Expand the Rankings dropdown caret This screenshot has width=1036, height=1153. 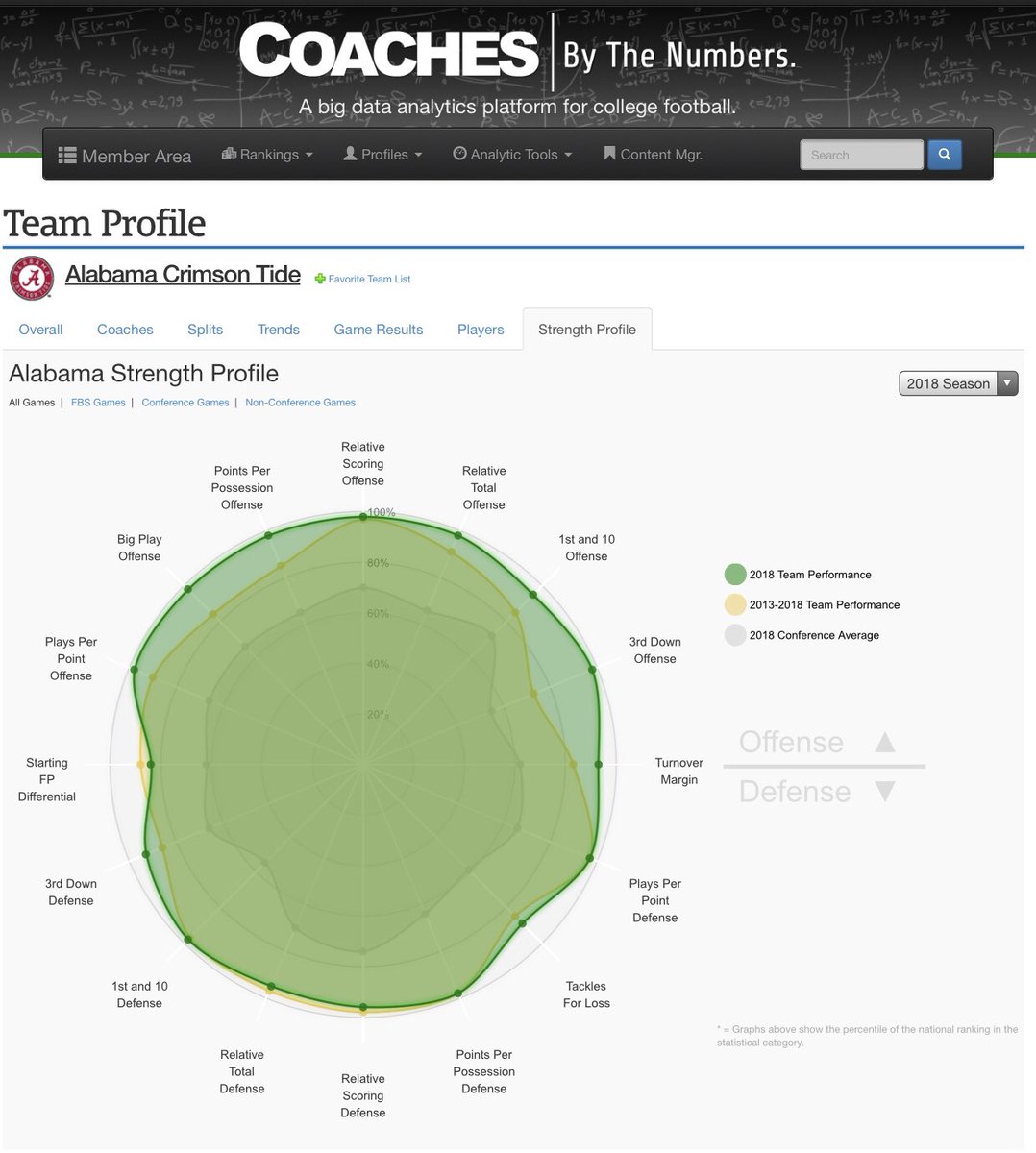click(x=309, y=155)
